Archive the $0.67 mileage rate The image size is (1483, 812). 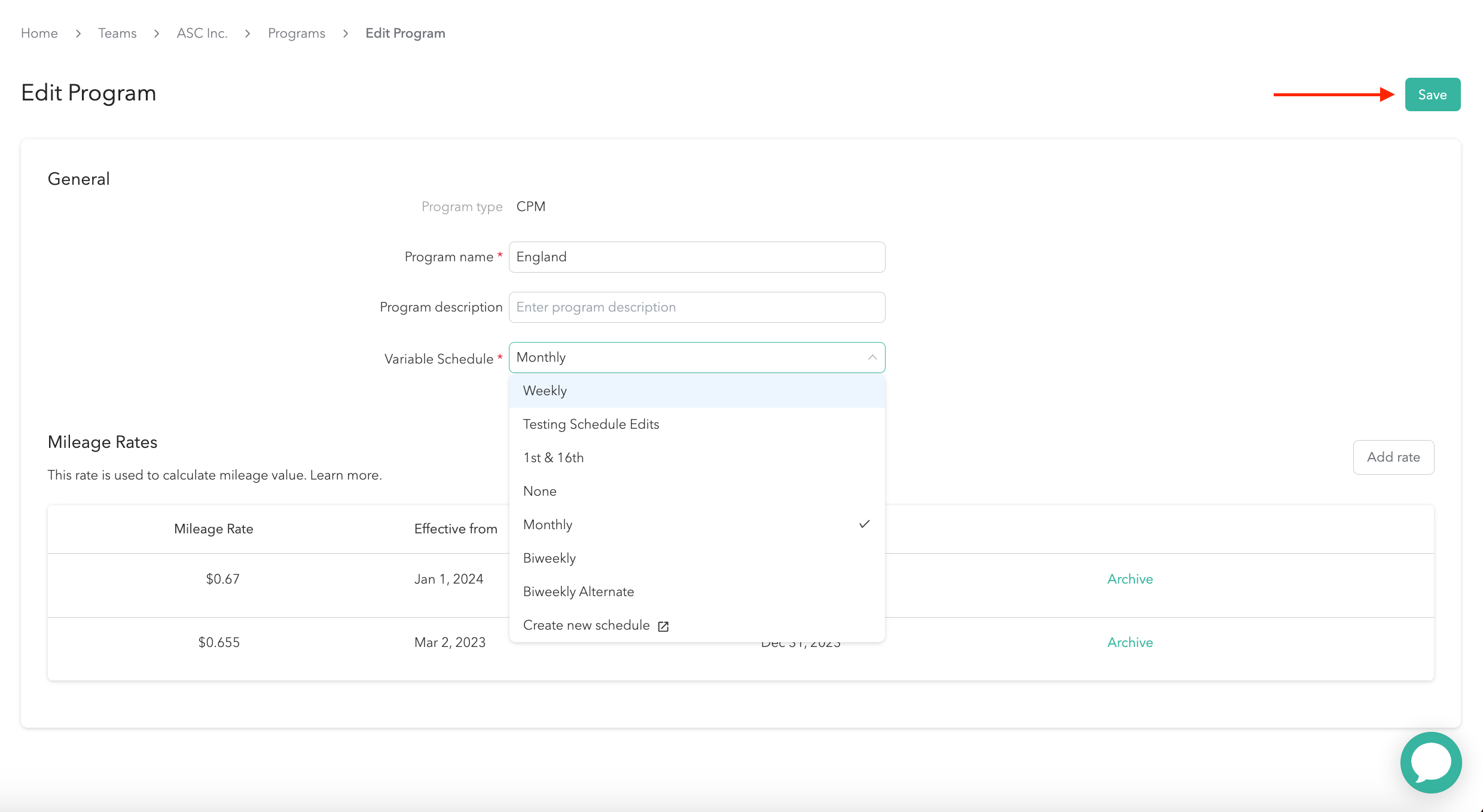[1130, 579]
